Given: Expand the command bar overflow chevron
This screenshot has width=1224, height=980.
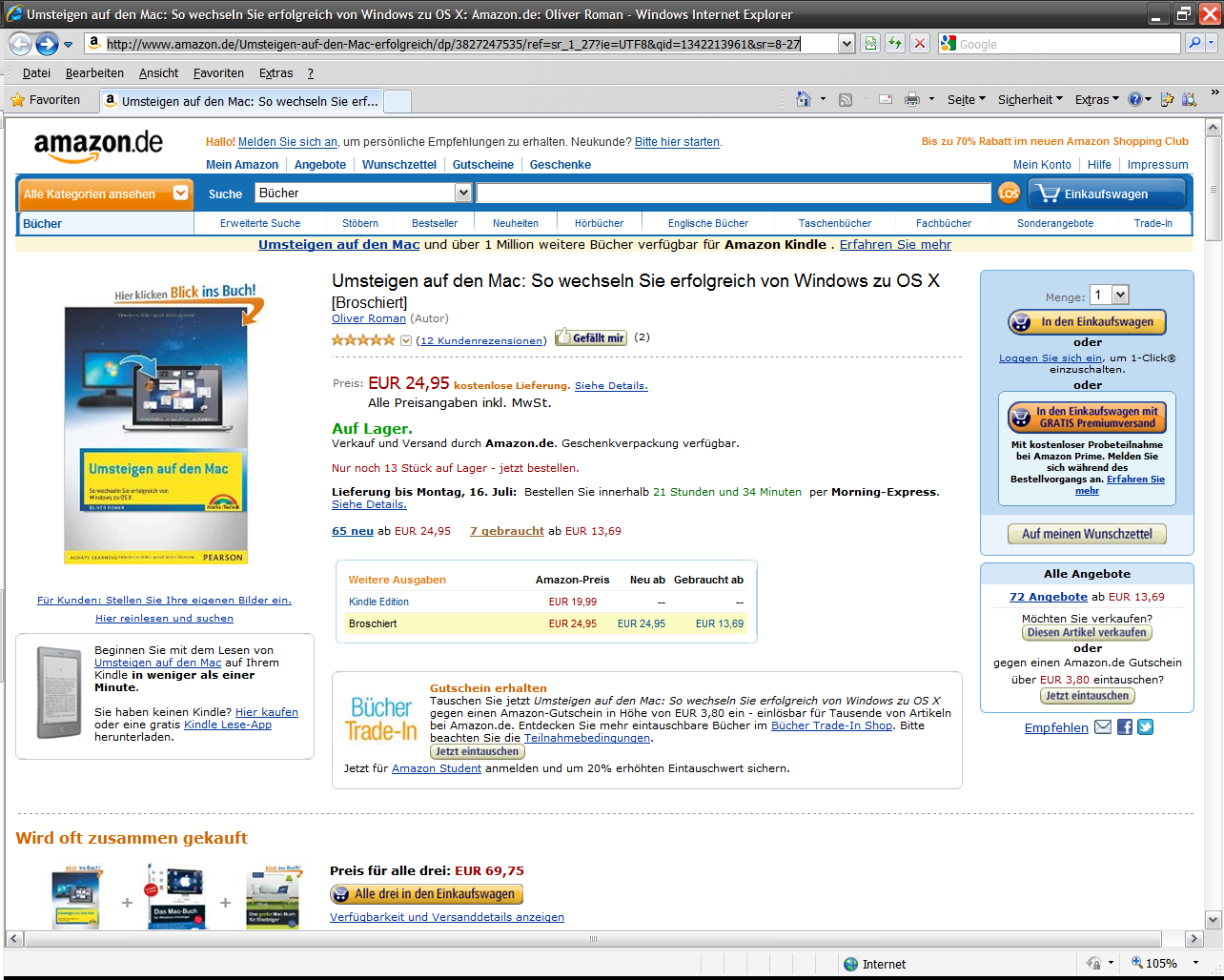Looking at the screenshot, I should pyautogui.click(x=1214, y=92).
